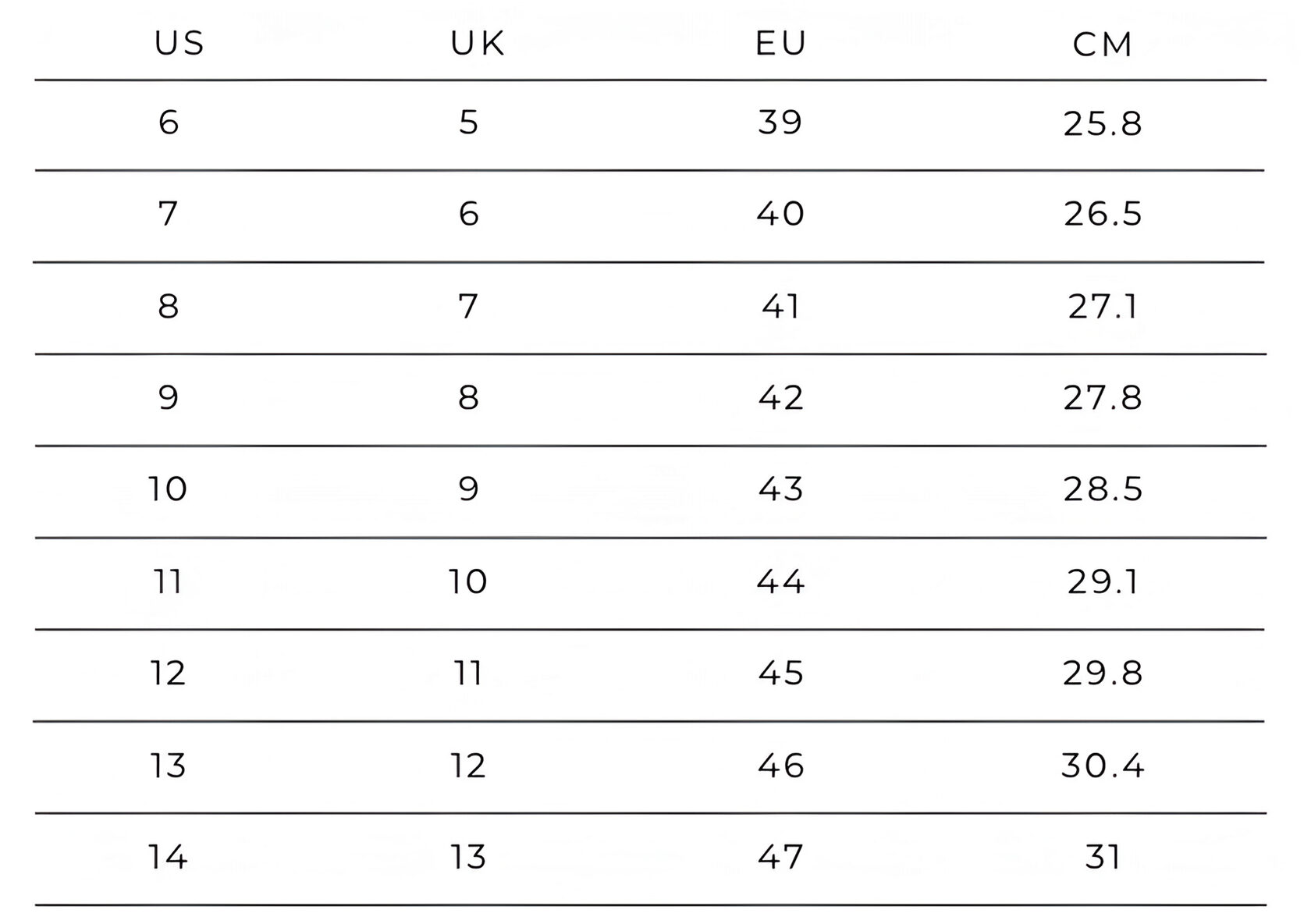Click the 31 CM value
Viewport: 1311px width, 924px height.
coord(1102,857)
